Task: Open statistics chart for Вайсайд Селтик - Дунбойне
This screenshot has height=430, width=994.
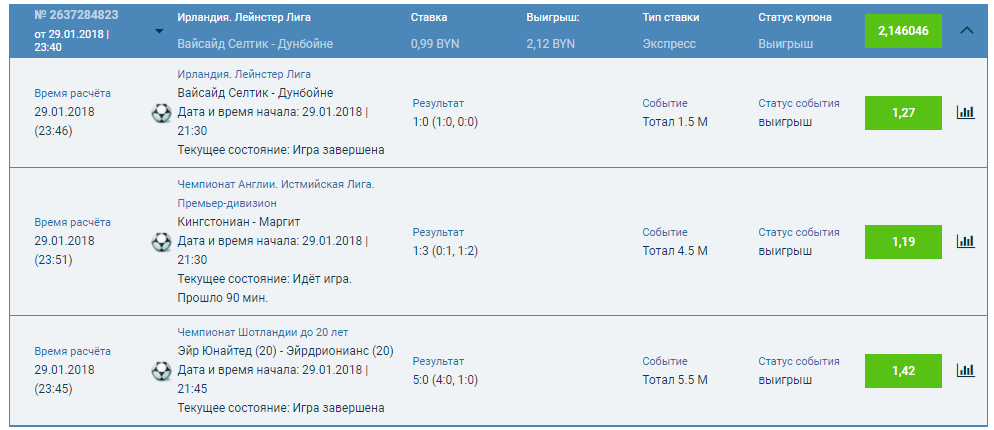Action: point(965,112)
